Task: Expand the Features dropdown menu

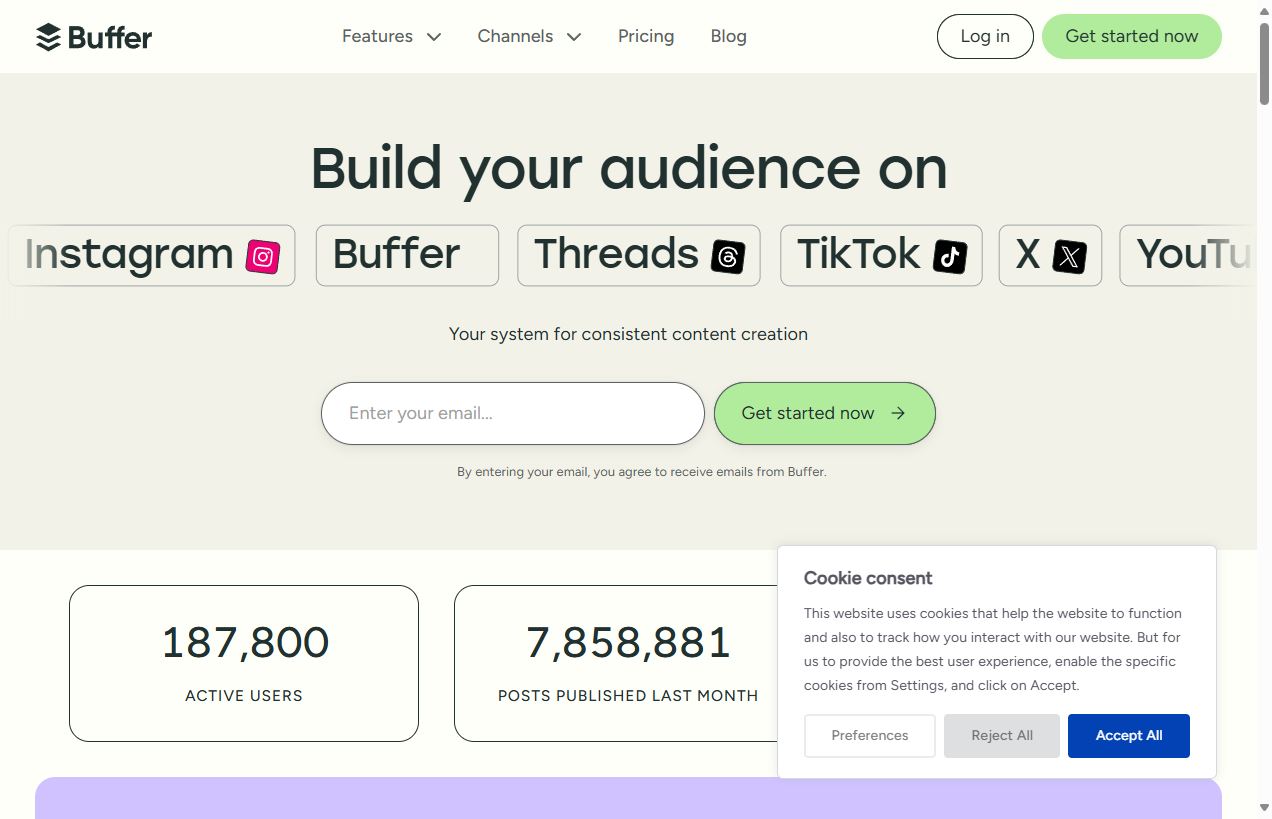Action: coord(391,36)
